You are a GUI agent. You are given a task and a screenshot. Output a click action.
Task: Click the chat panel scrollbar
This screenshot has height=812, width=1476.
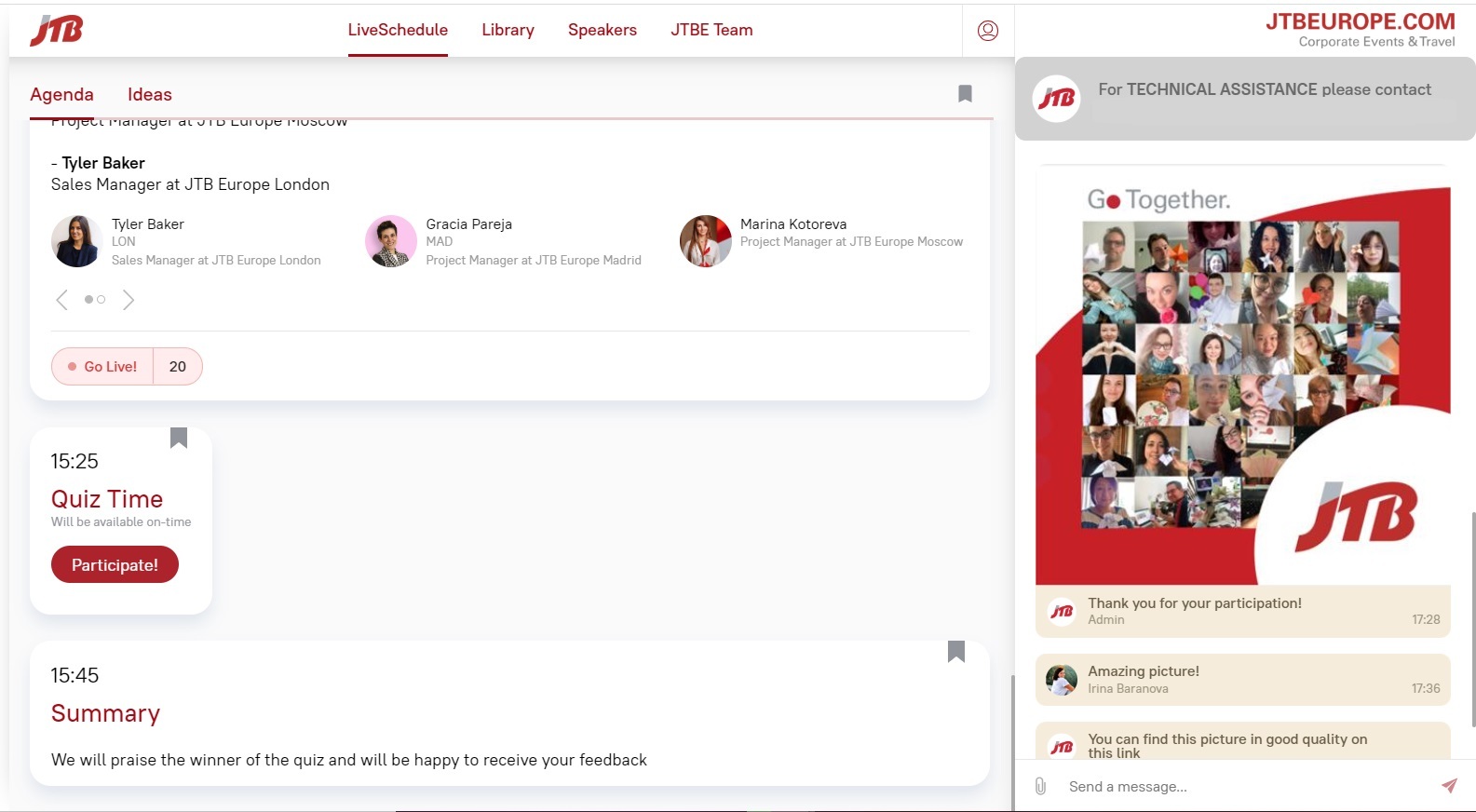click(x=1473, y=619)
